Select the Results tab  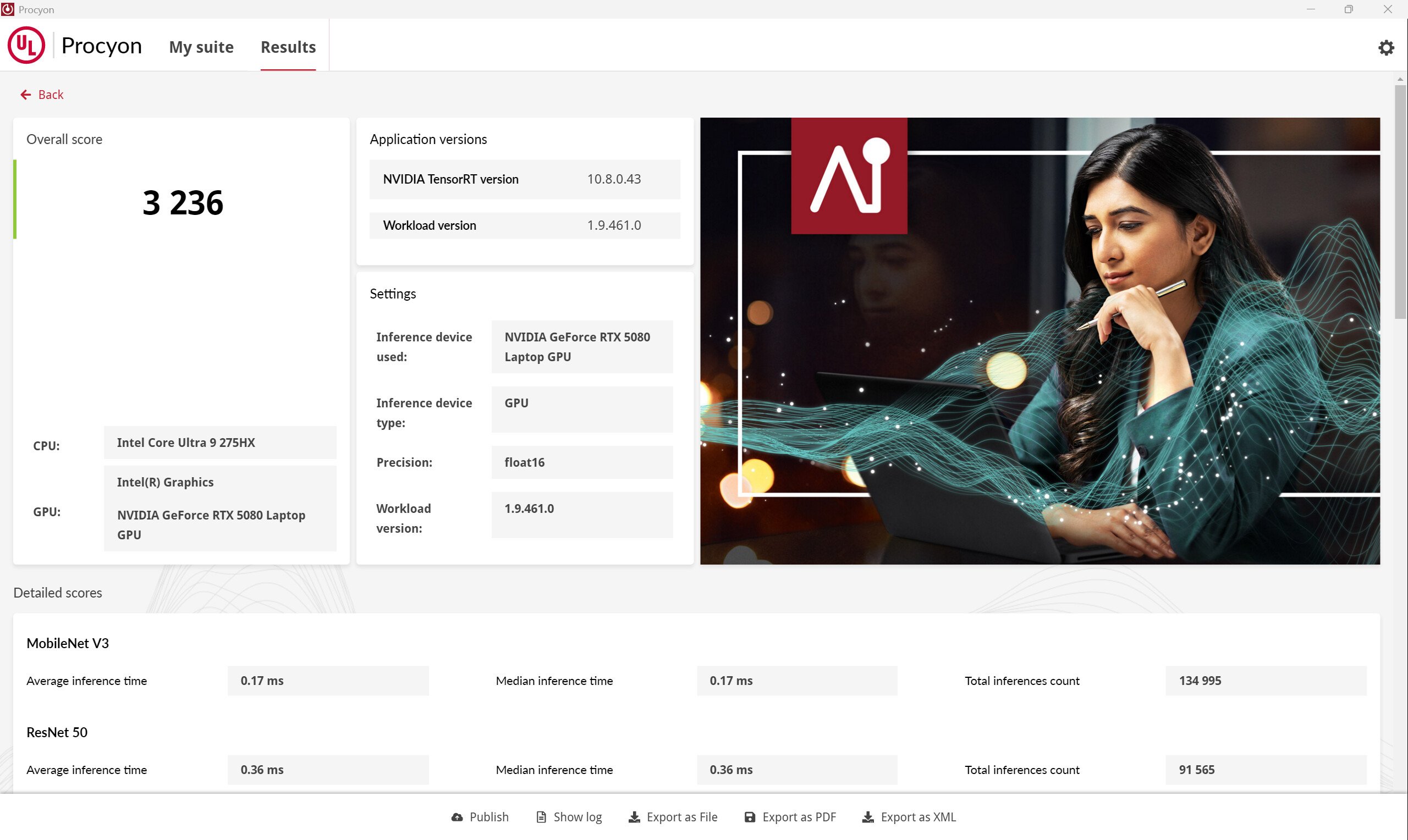tap(288, 47)
